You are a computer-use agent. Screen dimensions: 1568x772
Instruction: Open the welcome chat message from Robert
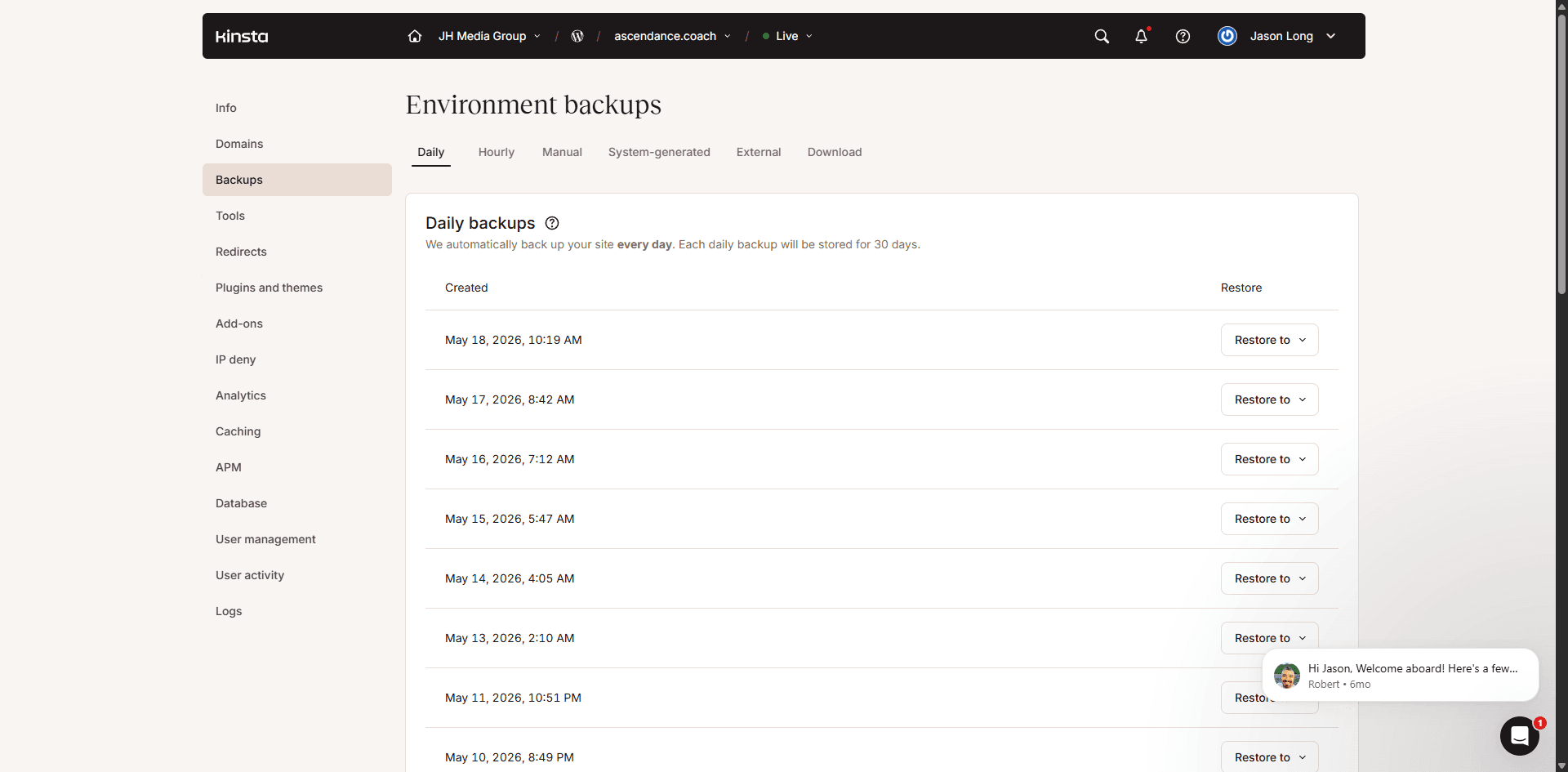[1401, 676]
